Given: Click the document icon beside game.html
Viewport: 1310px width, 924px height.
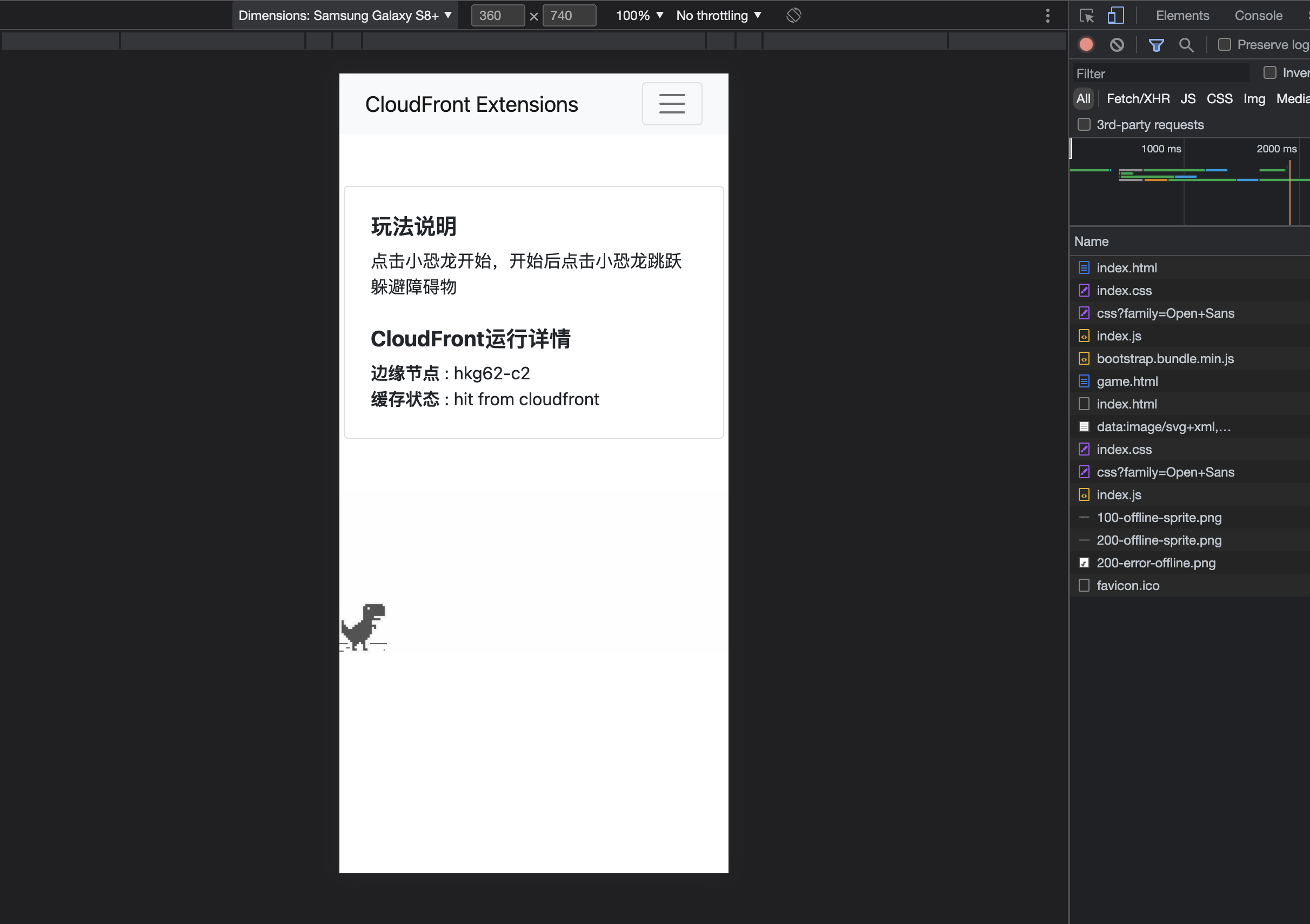Looking at the screenshot, I should (x=1084, y=381).
